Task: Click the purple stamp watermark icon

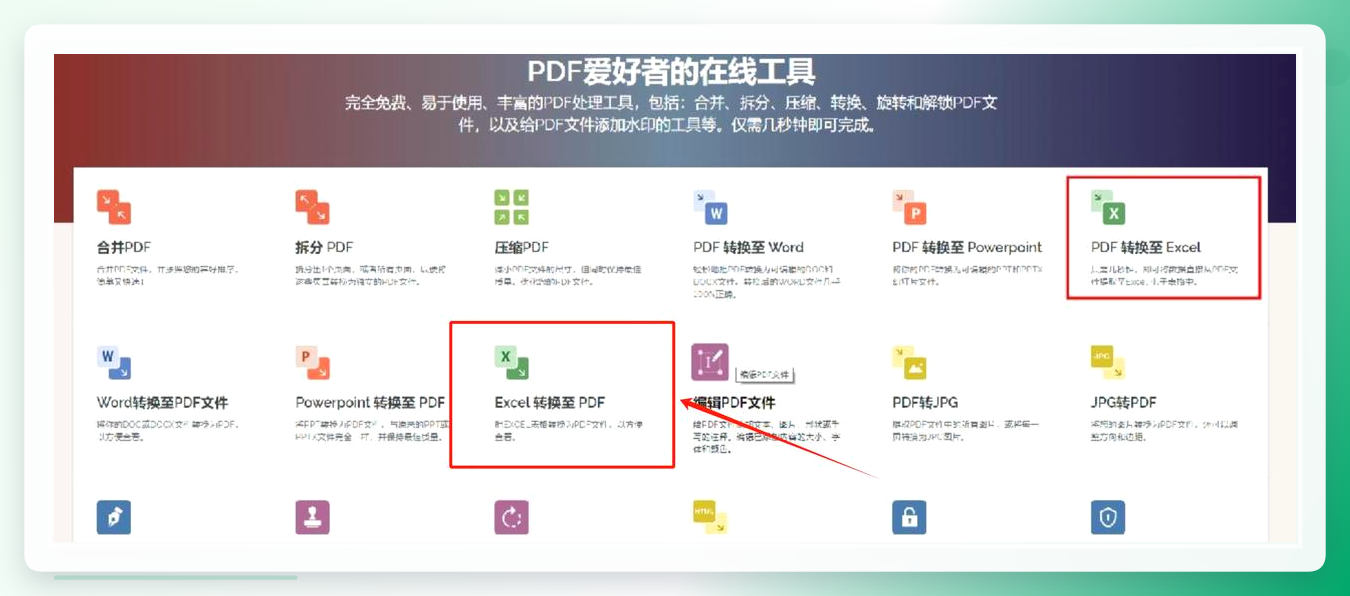Action: tap(312, 517)
